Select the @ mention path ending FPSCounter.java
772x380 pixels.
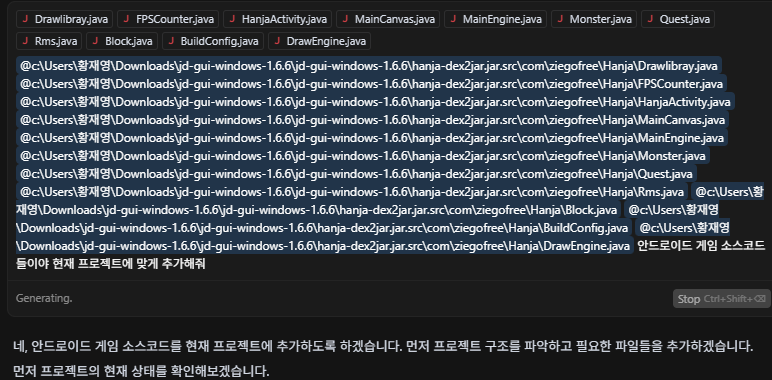pos(372,84)
